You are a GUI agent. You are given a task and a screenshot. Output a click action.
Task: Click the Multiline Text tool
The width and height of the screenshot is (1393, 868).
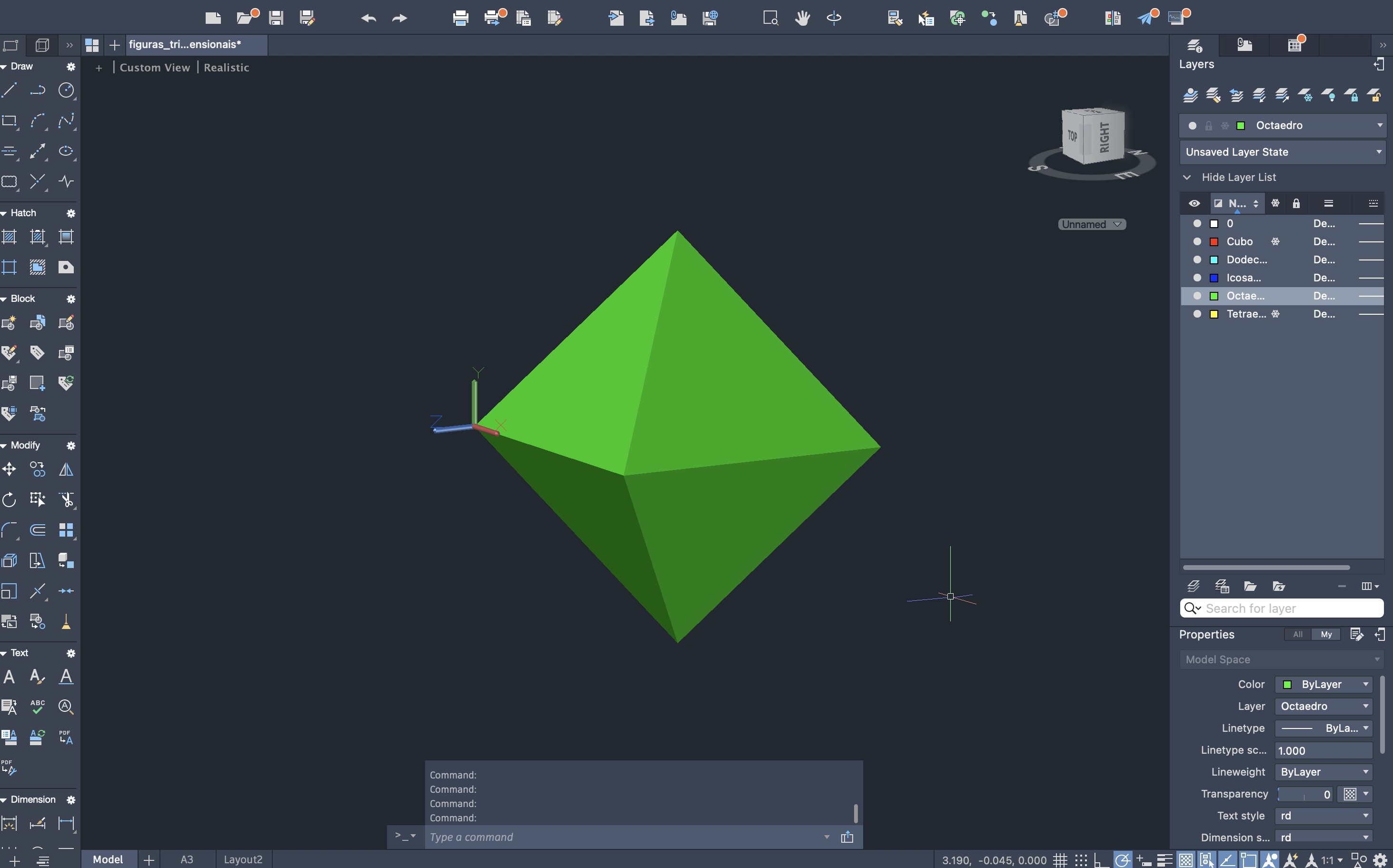click(9, 677)
